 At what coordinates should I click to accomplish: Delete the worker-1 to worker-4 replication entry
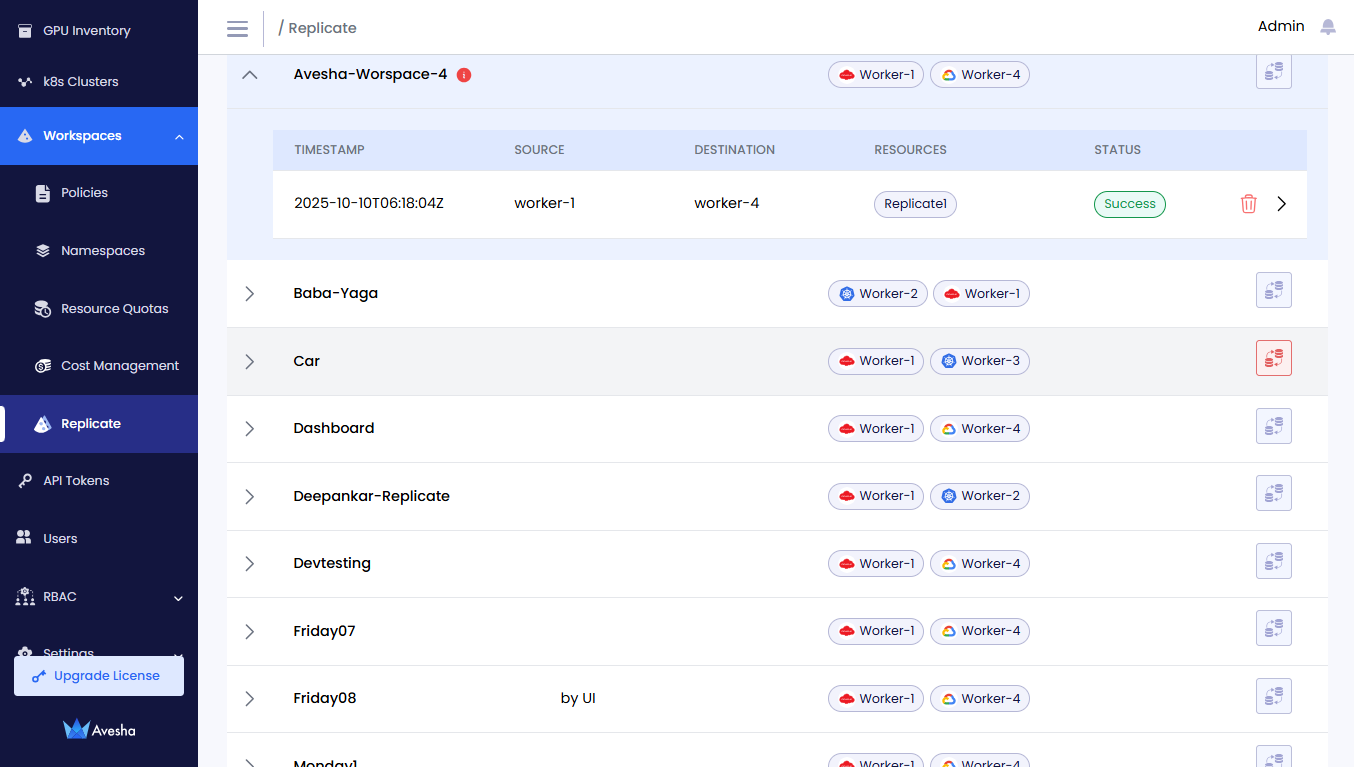pos(1248,204)
